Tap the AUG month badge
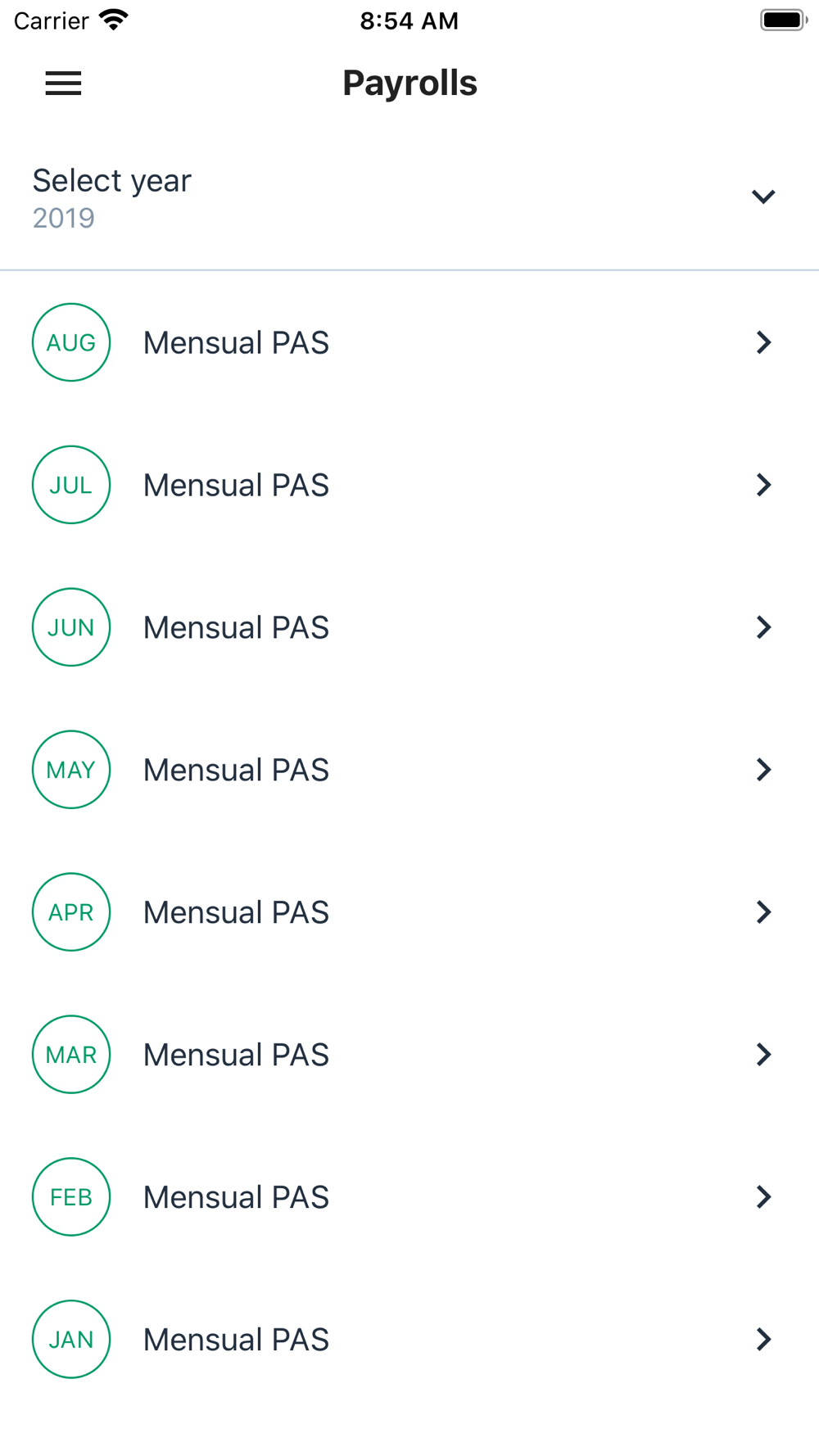Viewport: 819px width, 1456px height. (71, 342)
